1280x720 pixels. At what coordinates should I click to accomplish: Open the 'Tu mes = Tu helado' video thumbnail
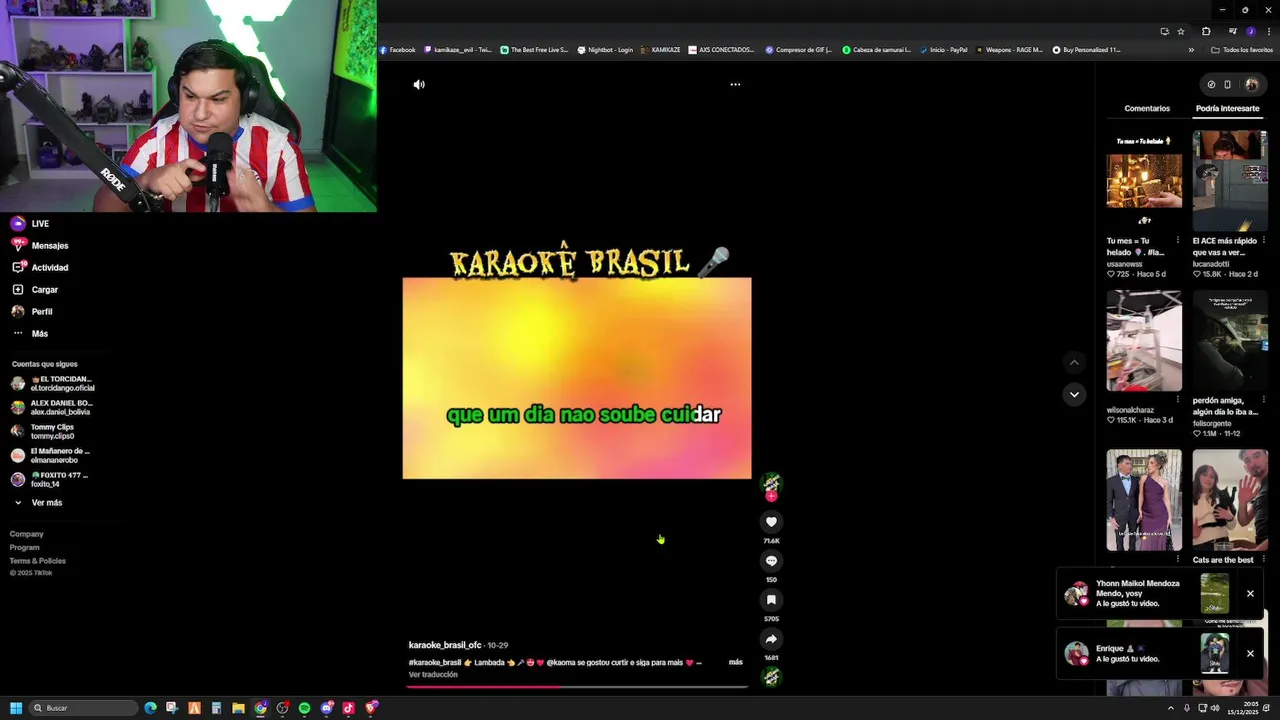point(1144,180)
